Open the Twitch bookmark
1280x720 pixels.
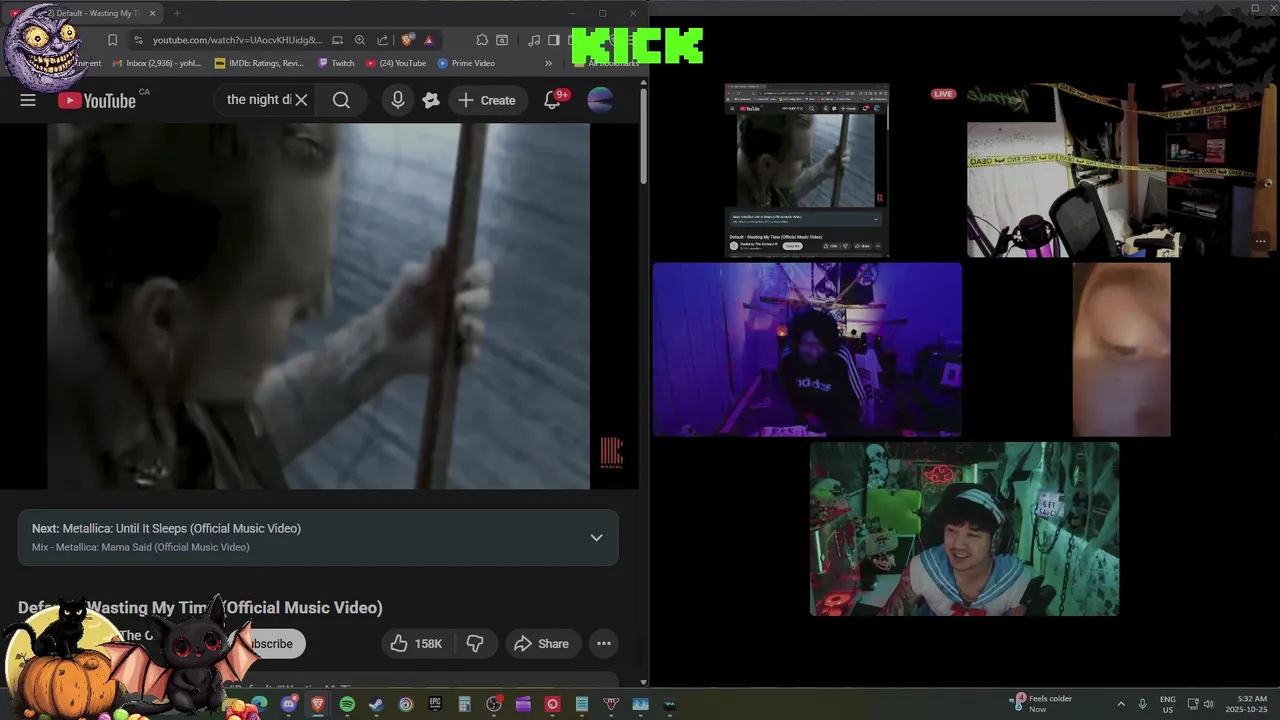(336, 63)
